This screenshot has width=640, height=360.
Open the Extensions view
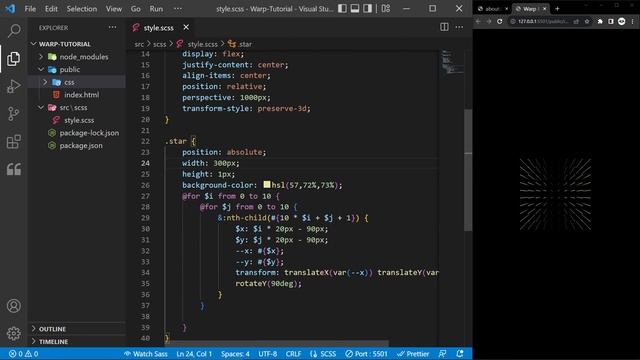(13, 142)
